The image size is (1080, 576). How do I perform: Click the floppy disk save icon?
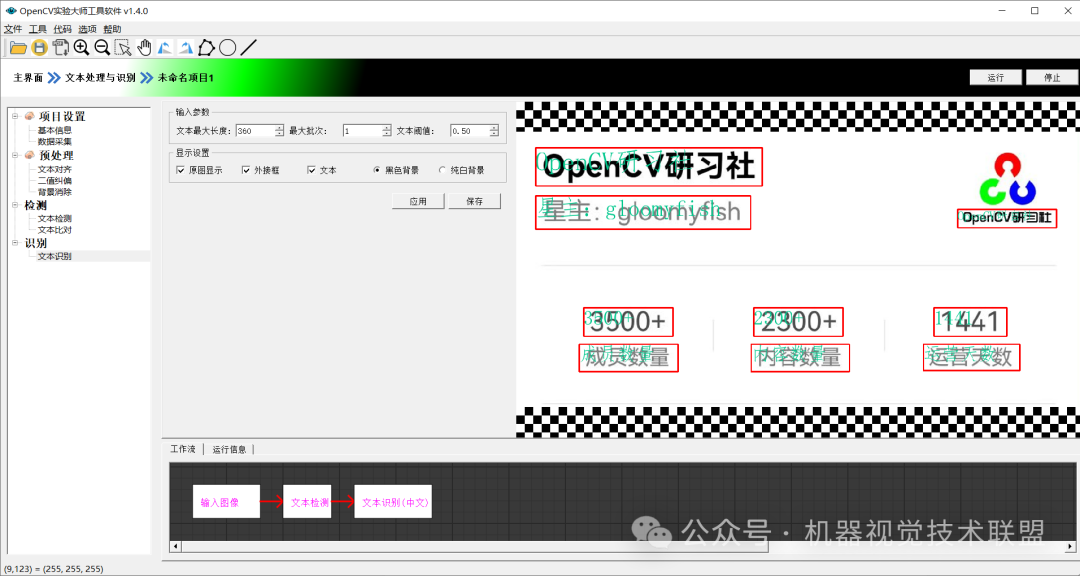(x=39, y=48)
